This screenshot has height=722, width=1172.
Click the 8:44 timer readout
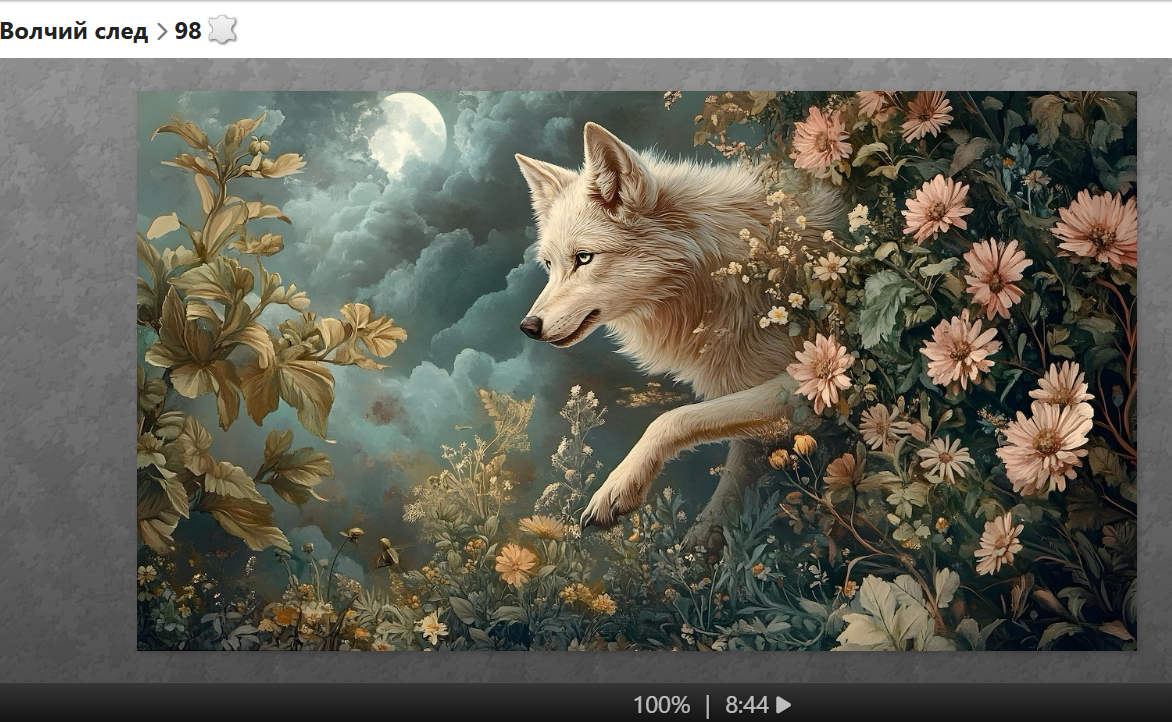point(746,705)
